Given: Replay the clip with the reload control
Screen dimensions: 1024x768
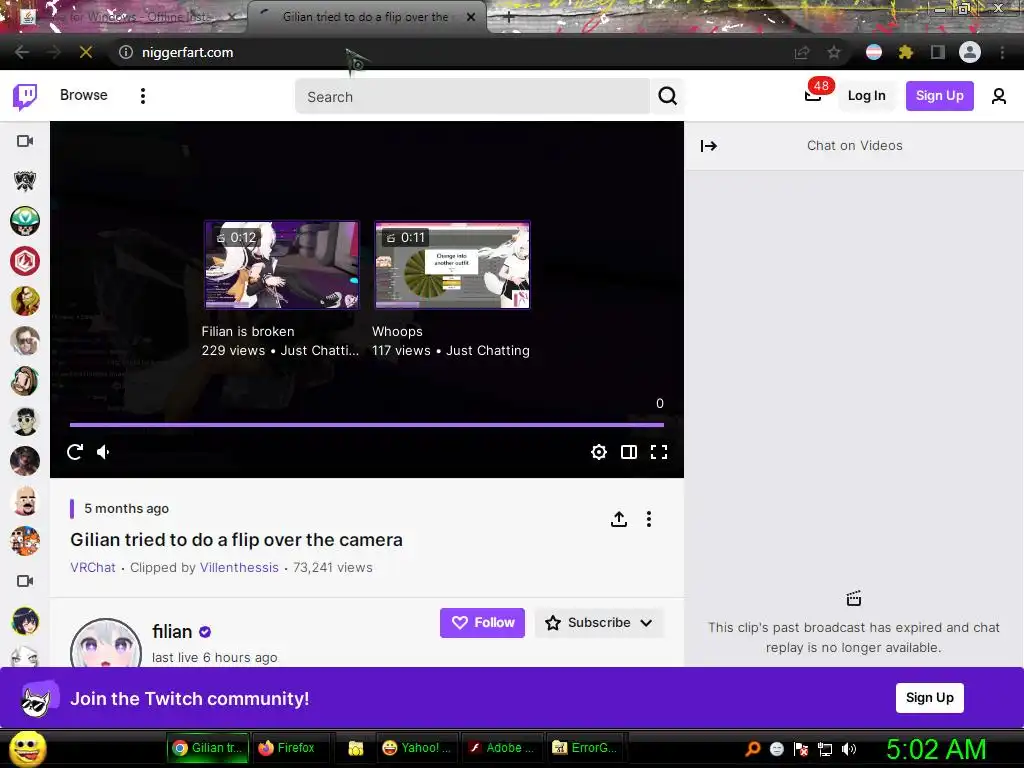Looking at the screenshot, I should pyautogui.click(x=75, y=452).
